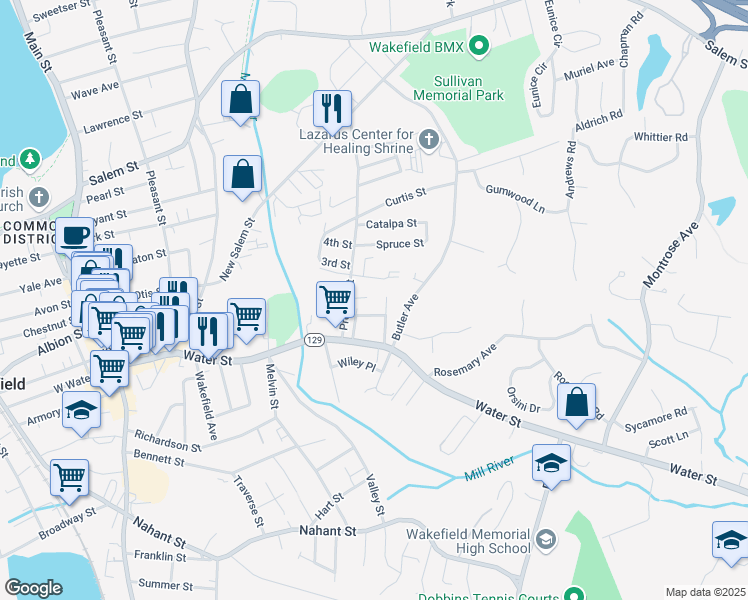Click the Google logo
Image resolution: width=748 pixels, height=600 pixels.
click(33, 588)
